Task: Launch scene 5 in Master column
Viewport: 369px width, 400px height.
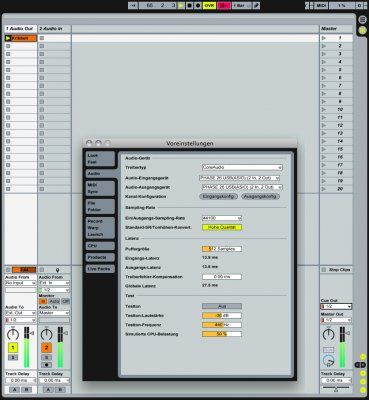Action: click(x=324, y=70)
